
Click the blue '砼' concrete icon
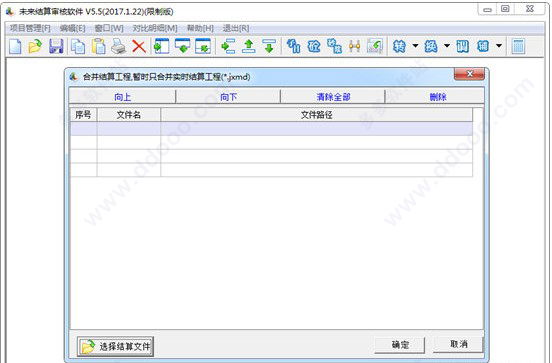(x=314, y=46)
